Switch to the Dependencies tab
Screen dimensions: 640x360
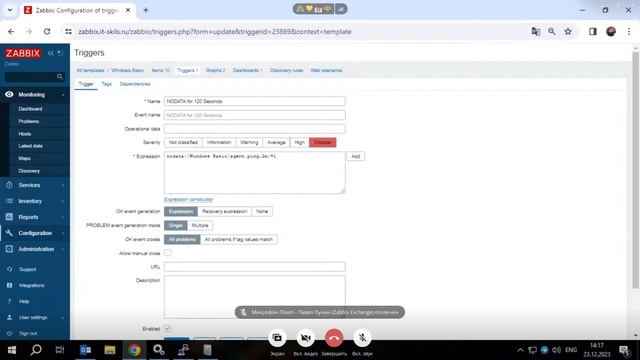coord(135,84)
